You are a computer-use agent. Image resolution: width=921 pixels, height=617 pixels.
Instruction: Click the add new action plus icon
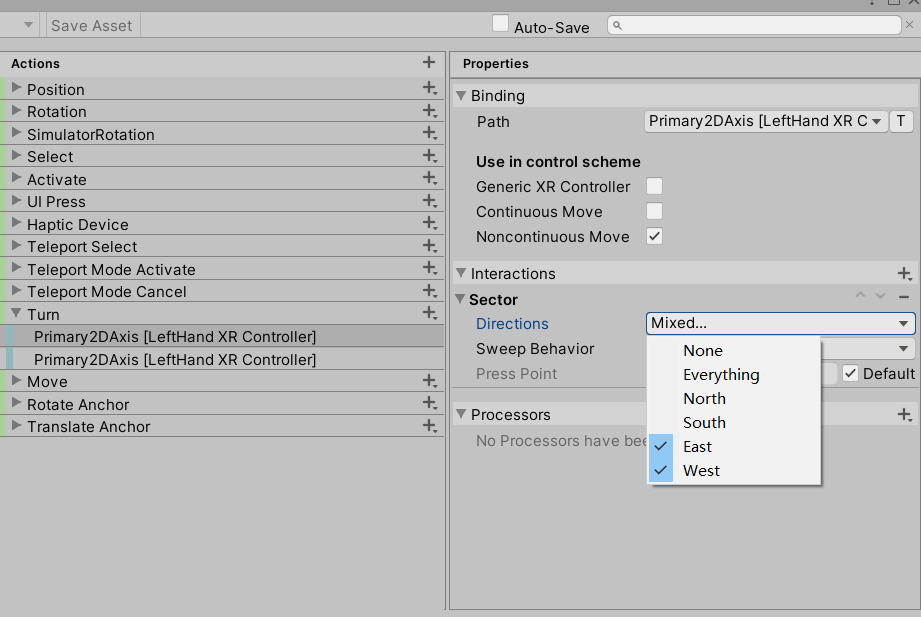point(429,63)
